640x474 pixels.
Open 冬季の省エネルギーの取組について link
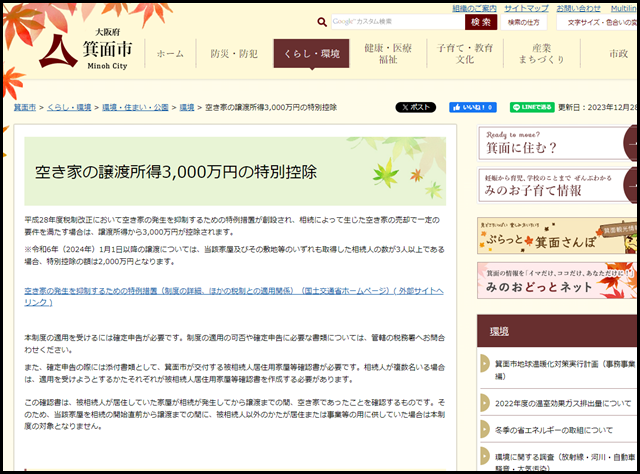pos(553,430)
